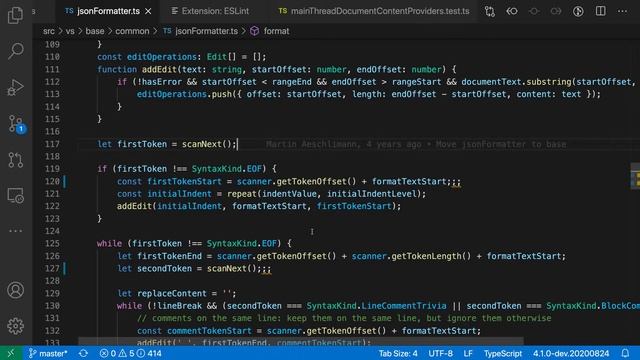Change Tab Size: 4 indentation setting
Screen dimensions: 640x360
pyautogui.click(x=398, y=353)
